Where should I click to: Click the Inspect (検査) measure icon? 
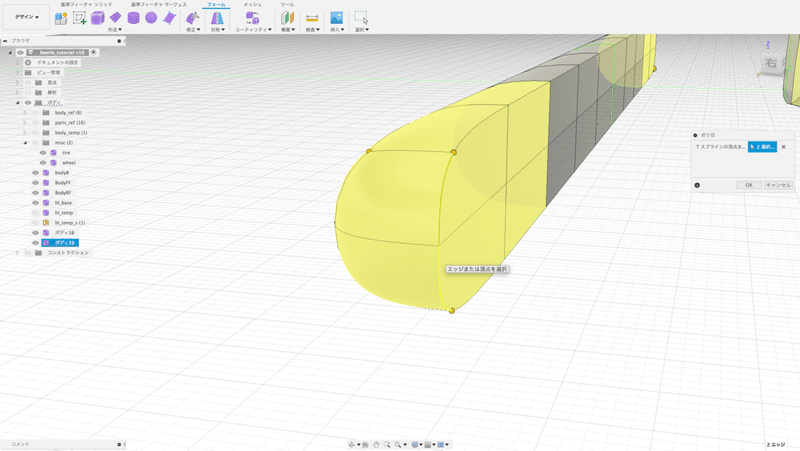[x=312, y=18]
